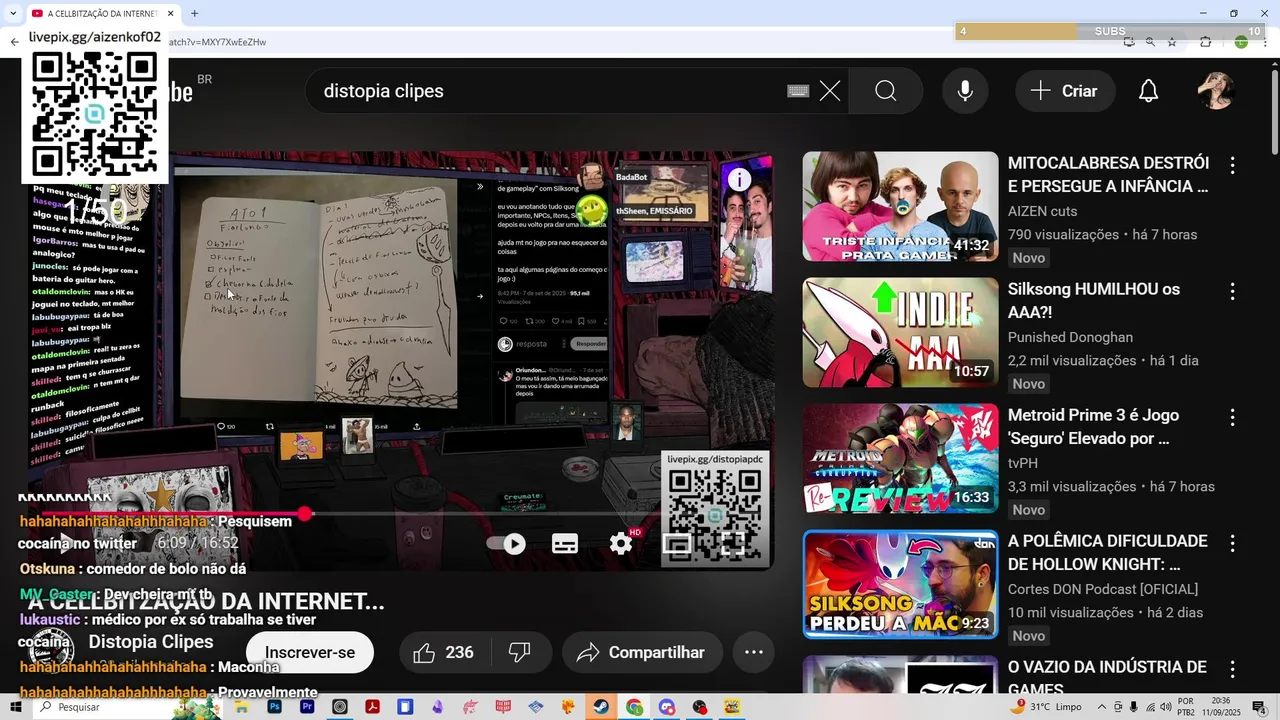Image resolution: width=1280 pixels, height=720 pixels.
Task: Open more actions ellipsis under the video
Action: point(754,652)
